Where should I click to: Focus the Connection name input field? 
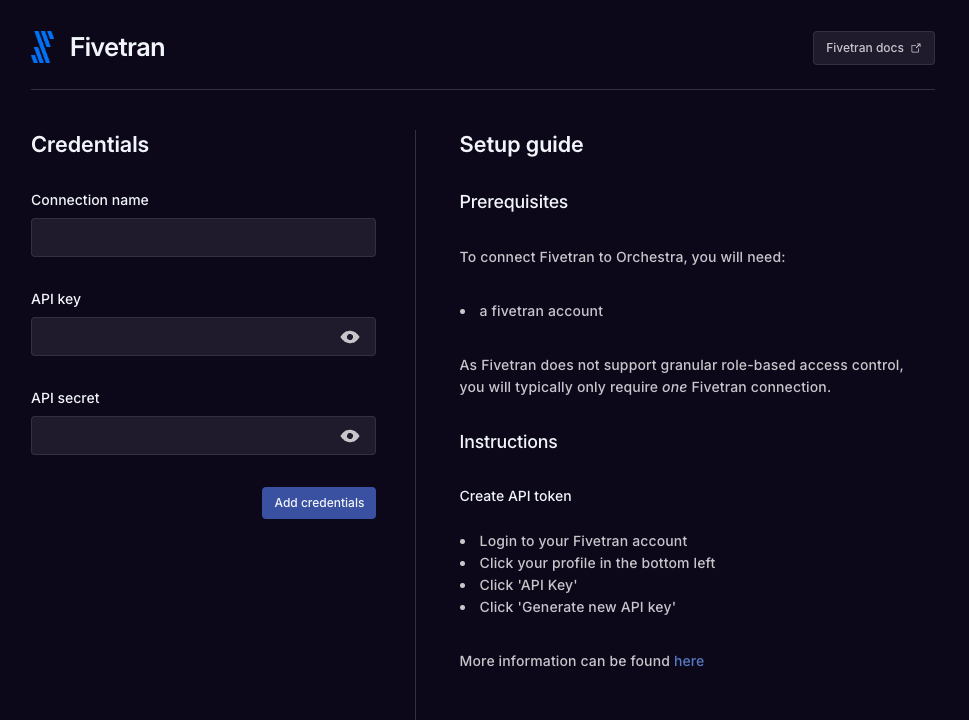(203, 237)
